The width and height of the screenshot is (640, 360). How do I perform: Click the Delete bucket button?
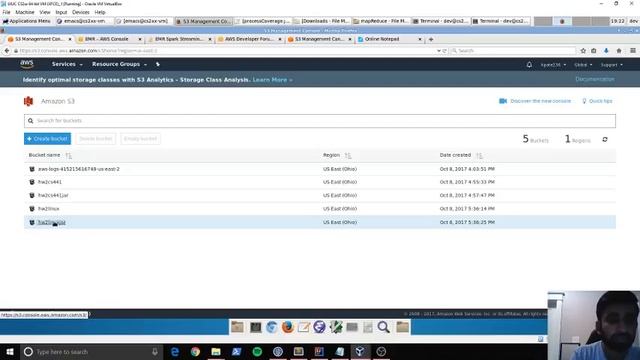(96, 139)
